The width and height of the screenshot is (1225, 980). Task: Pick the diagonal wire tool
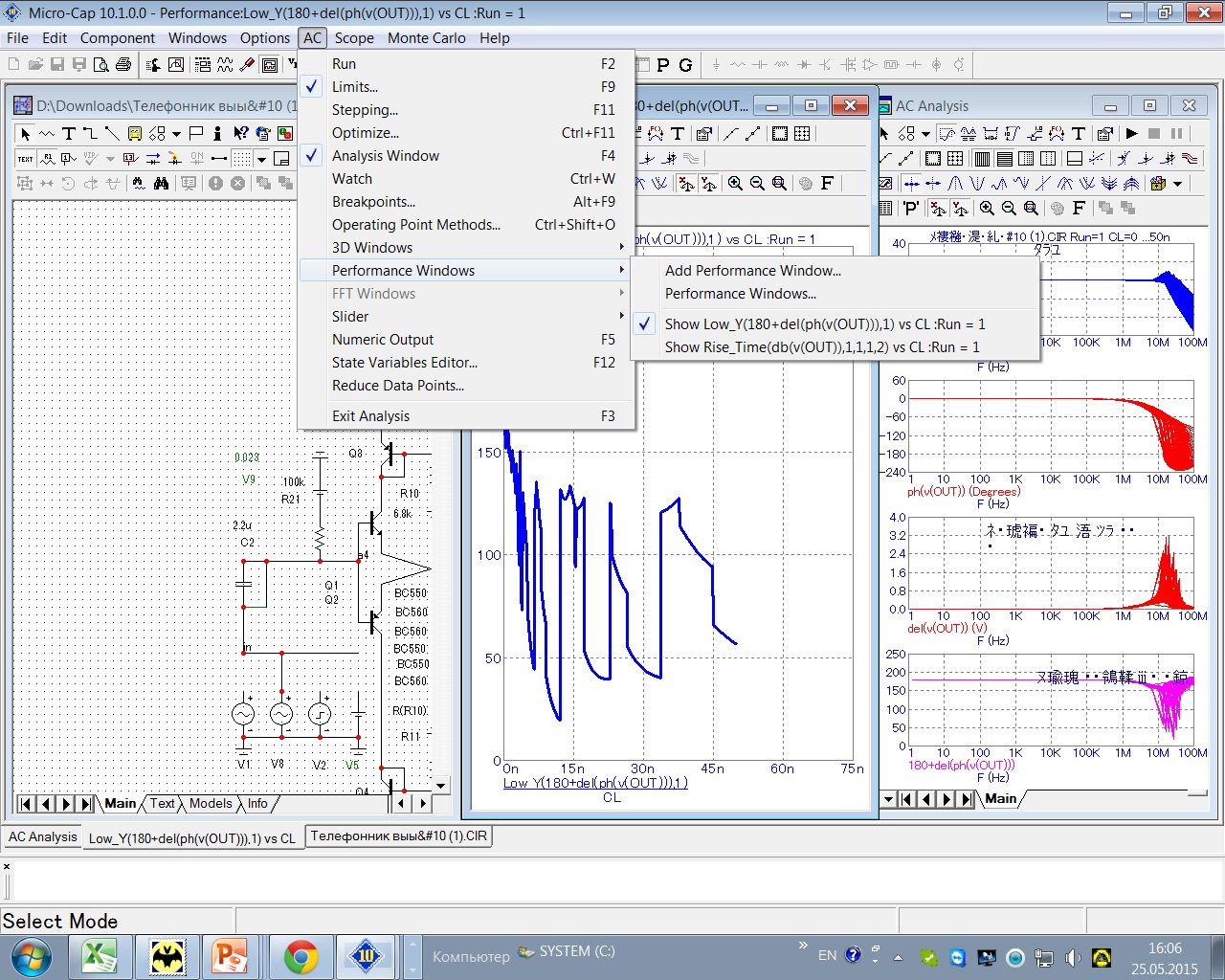click(x=112, y=133)
